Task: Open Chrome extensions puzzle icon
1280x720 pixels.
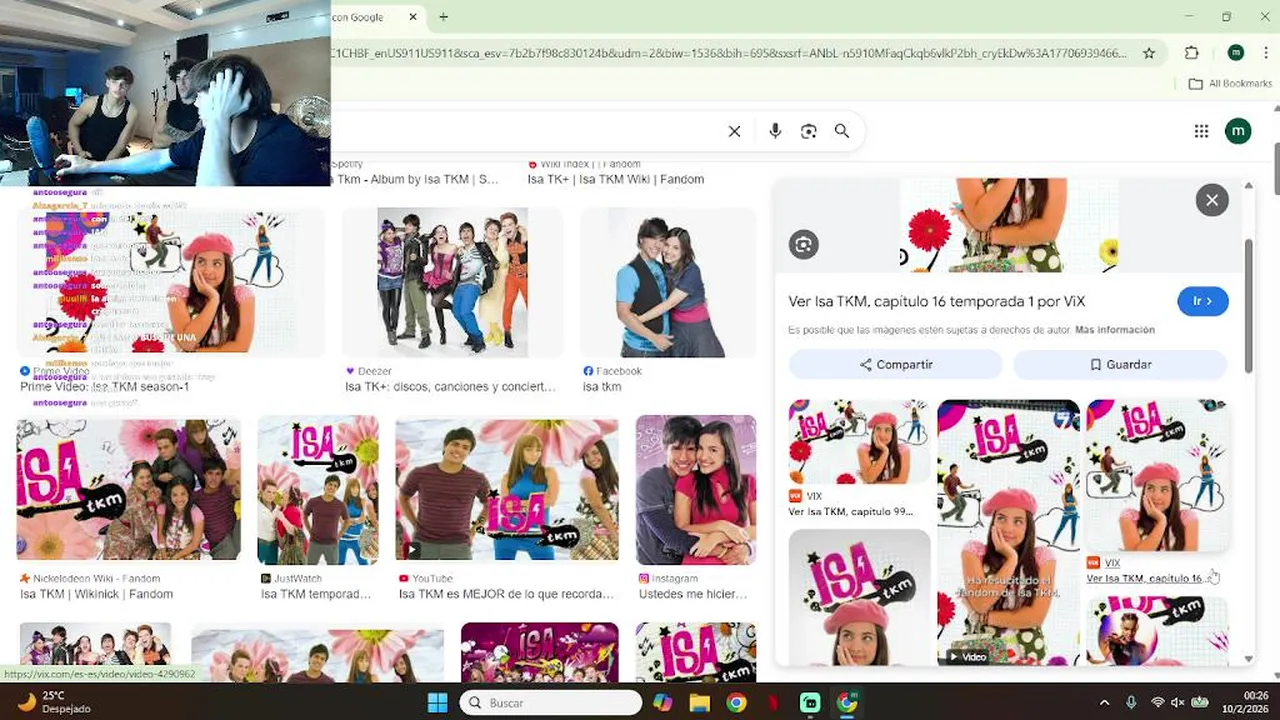Action: 1192,53
